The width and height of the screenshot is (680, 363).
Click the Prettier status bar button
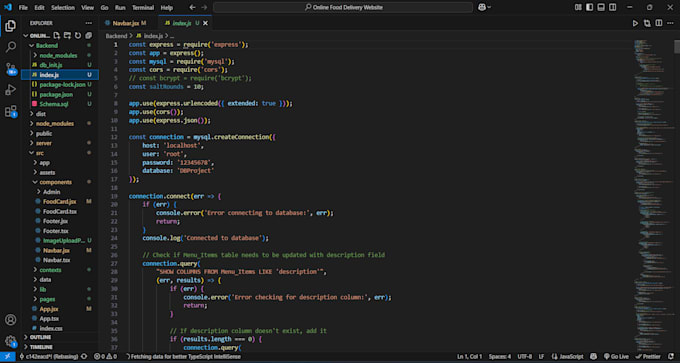[648, 356]
